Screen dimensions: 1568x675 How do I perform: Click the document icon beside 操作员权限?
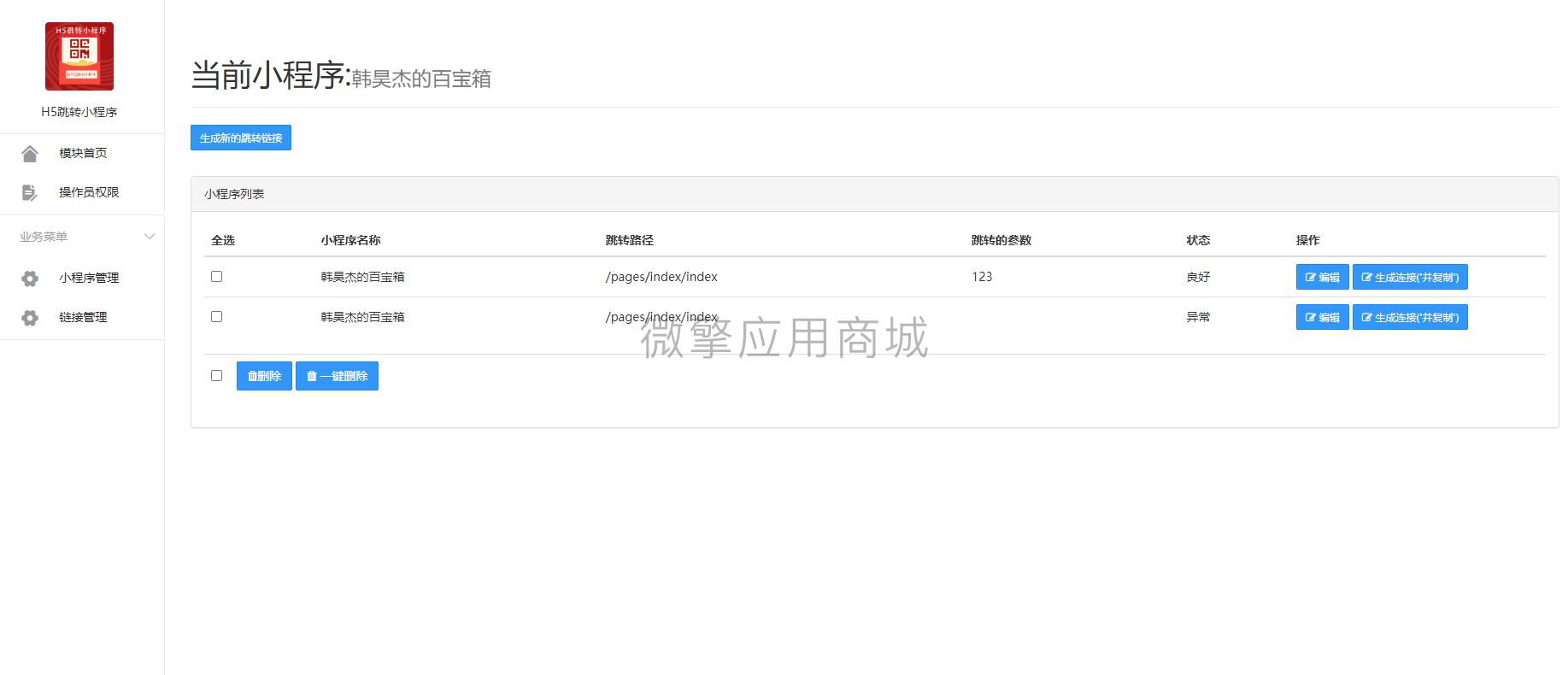tap(30, 193)
